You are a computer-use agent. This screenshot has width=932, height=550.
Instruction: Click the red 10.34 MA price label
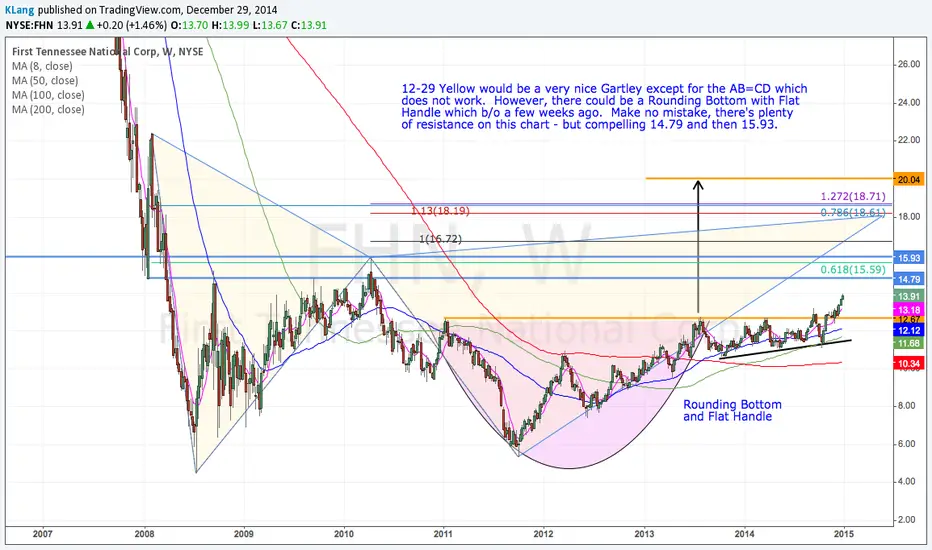(x=909, y=363)
